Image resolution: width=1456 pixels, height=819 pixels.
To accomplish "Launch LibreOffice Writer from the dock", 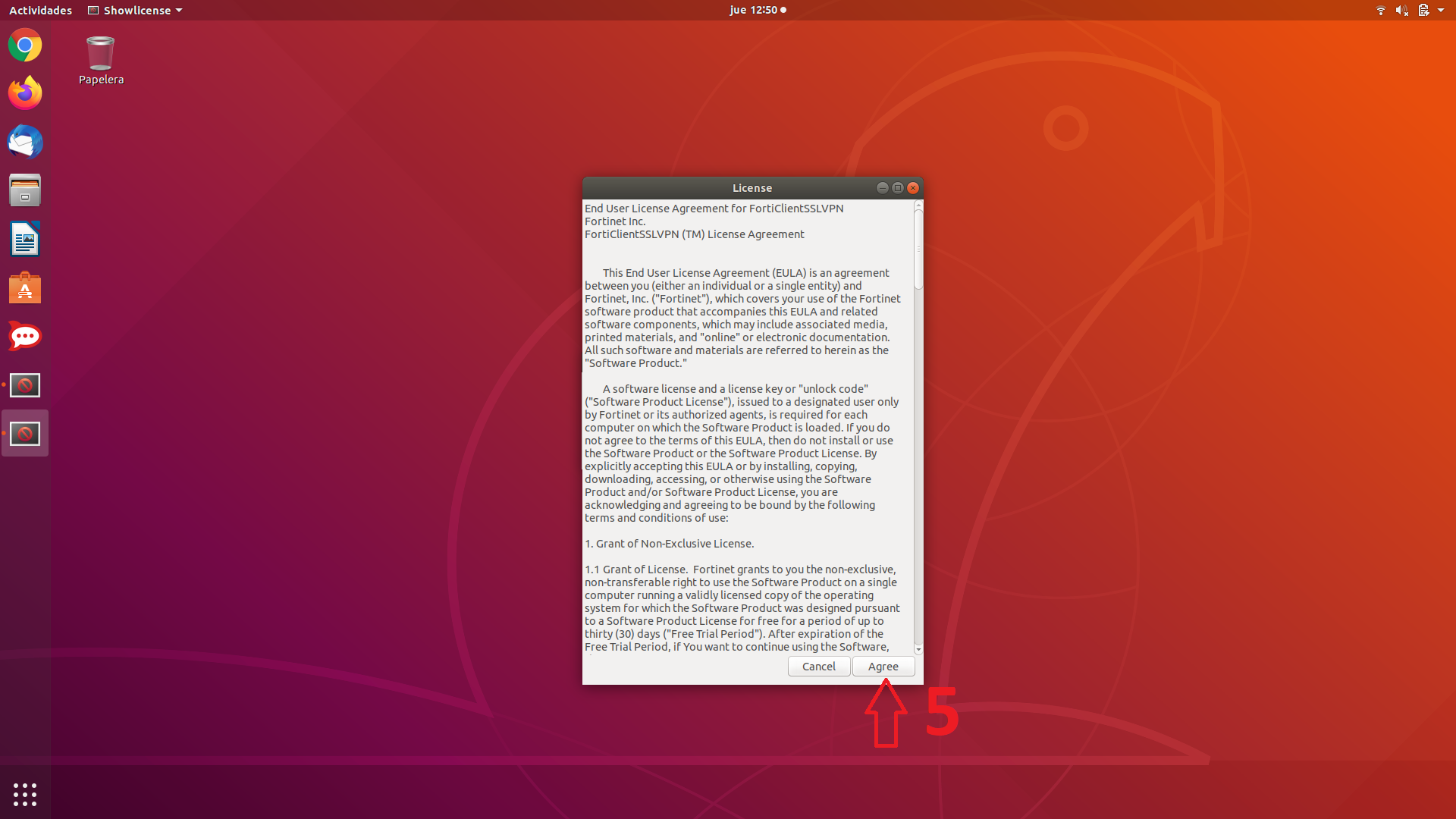I will click(25, 240).
